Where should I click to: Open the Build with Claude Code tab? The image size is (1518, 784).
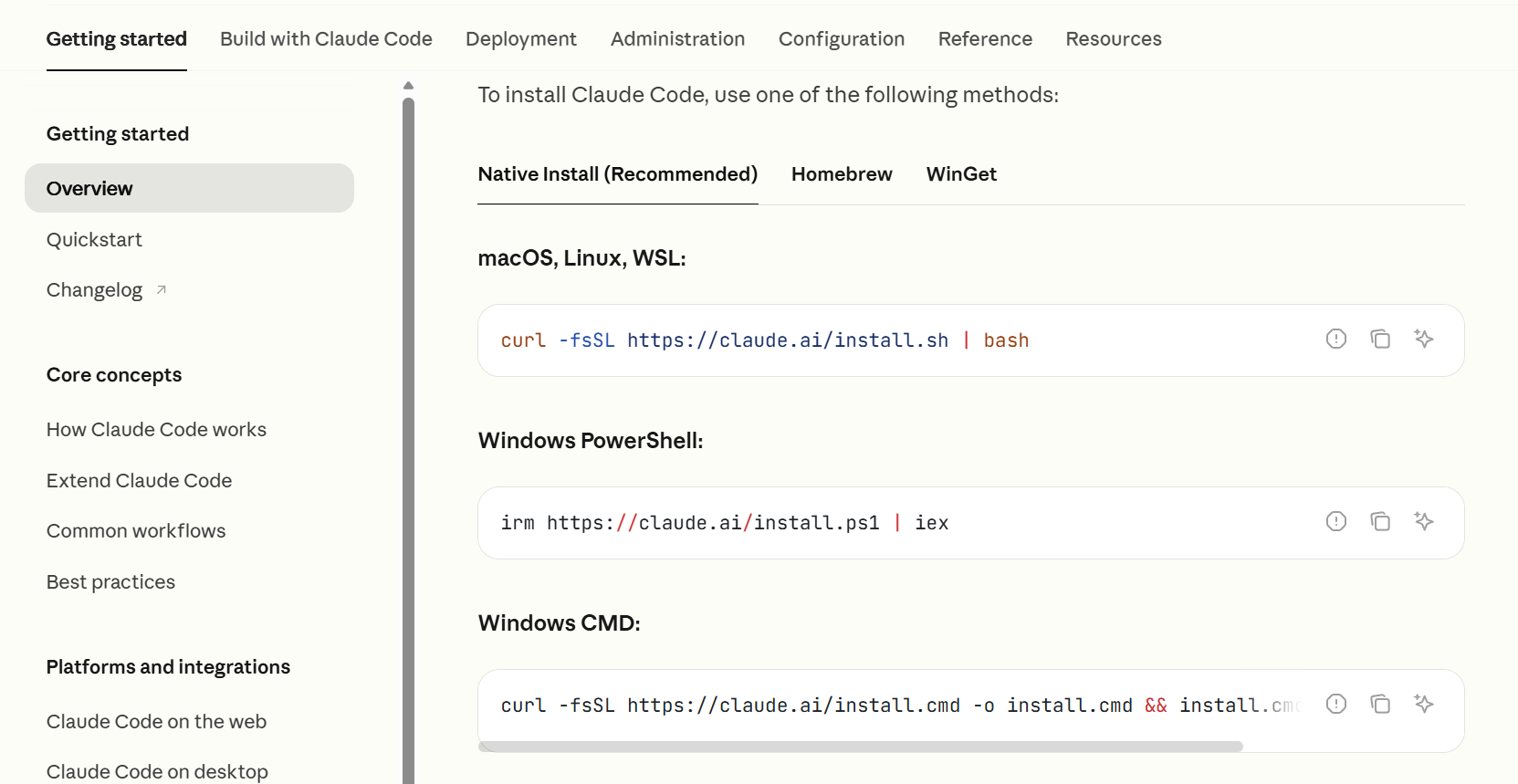tap(326, 39)
